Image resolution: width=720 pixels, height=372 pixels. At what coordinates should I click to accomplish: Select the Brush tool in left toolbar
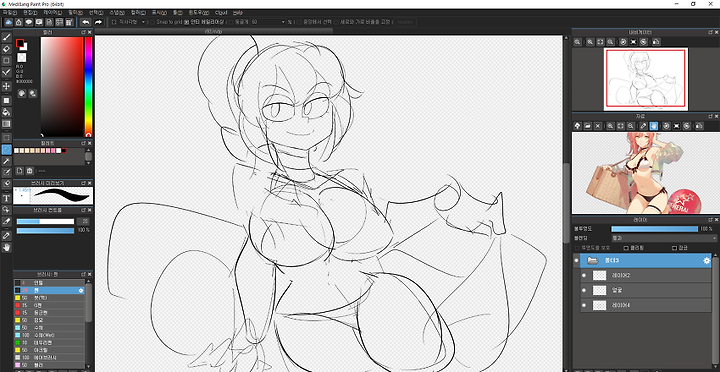(x=6, y=37)
